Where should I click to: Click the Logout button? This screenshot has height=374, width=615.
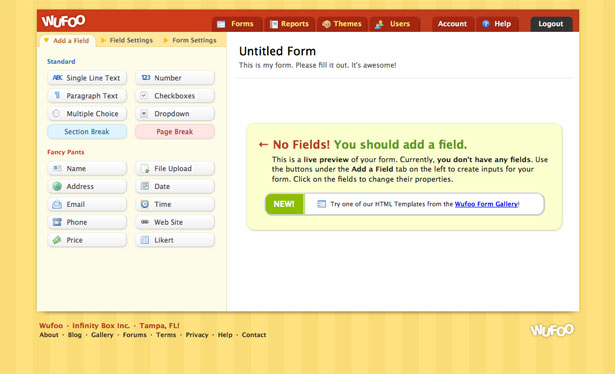coord(551,24)
